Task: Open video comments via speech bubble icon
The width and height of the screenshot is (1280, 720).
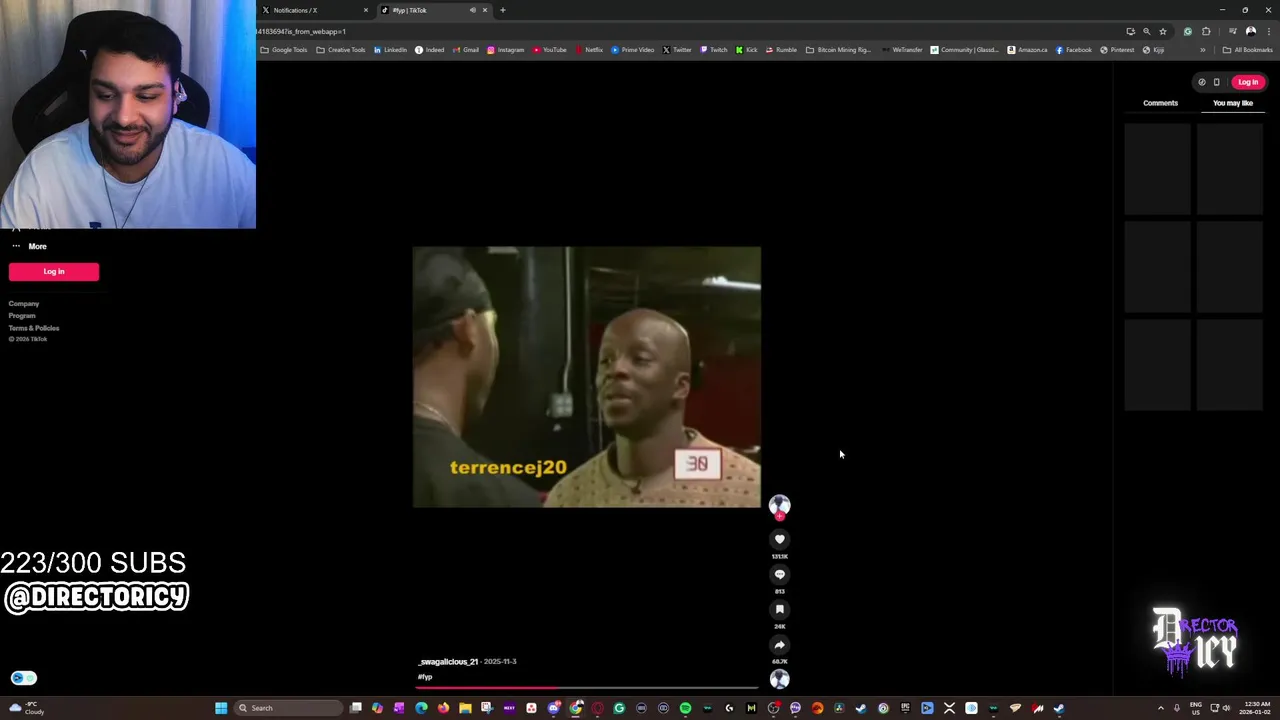Action: pos(780,574)
